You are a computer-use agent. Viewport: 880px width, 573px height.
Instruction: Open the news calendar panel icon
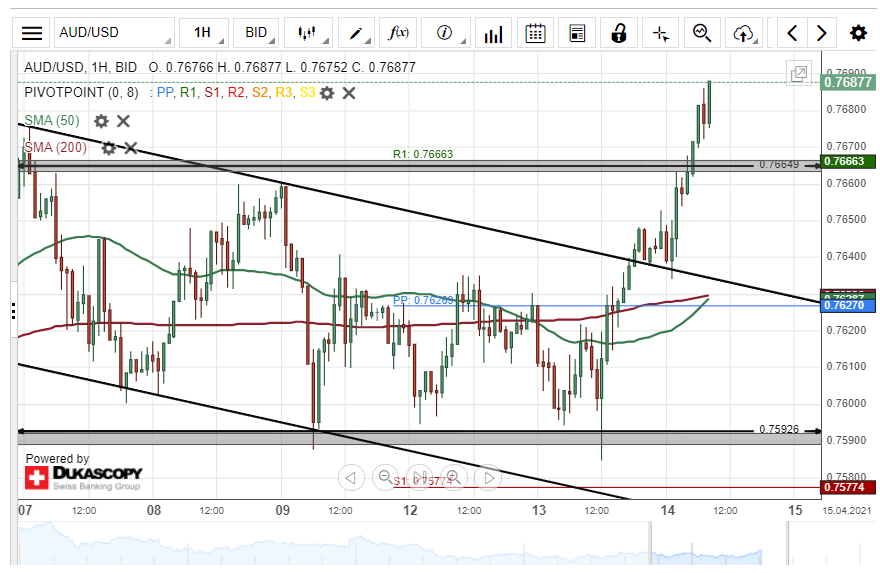pos(577,33)
